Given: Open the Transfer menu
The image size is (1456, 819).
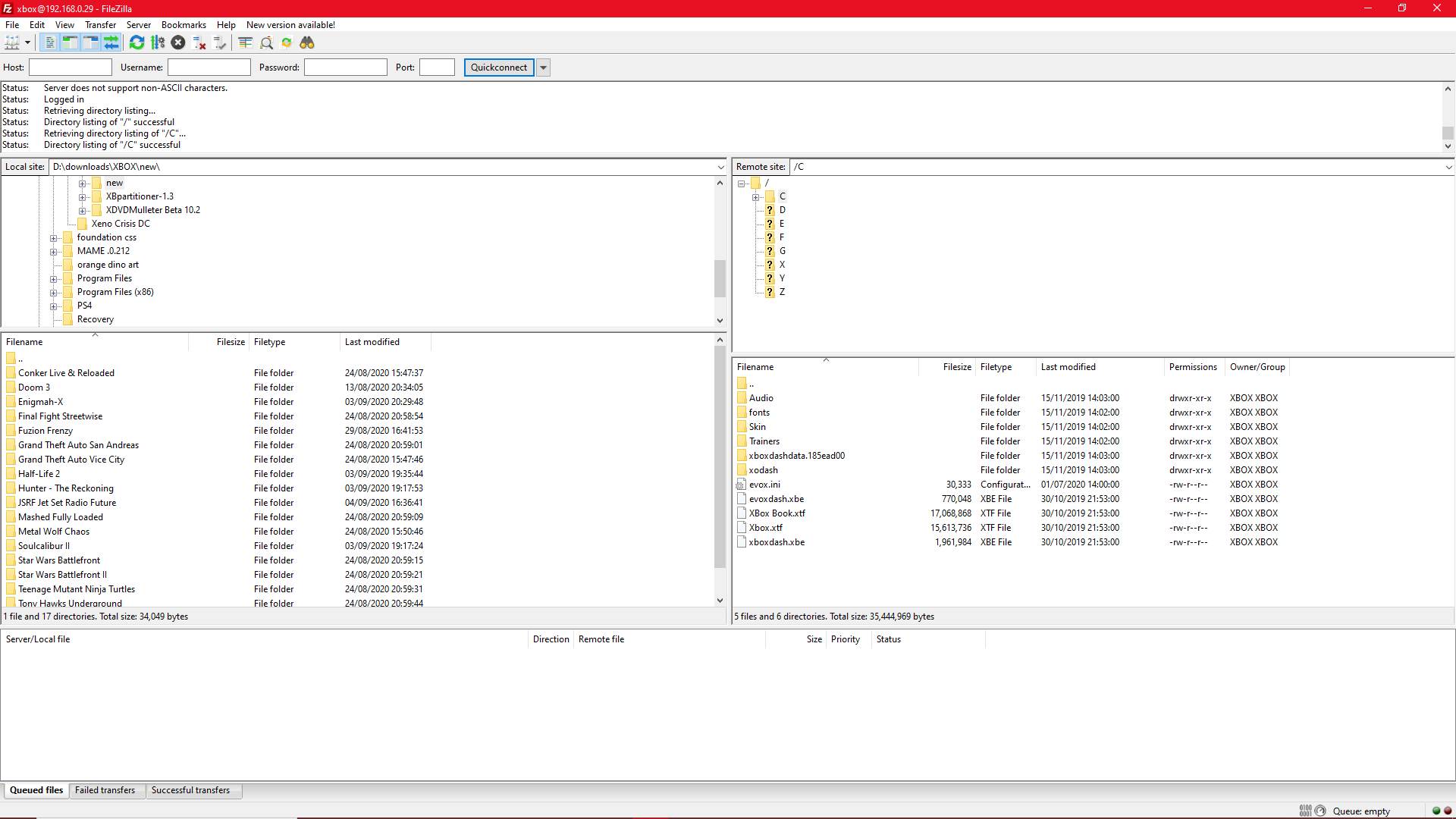Looking at the screenshot, I should [x=100, y=25].
